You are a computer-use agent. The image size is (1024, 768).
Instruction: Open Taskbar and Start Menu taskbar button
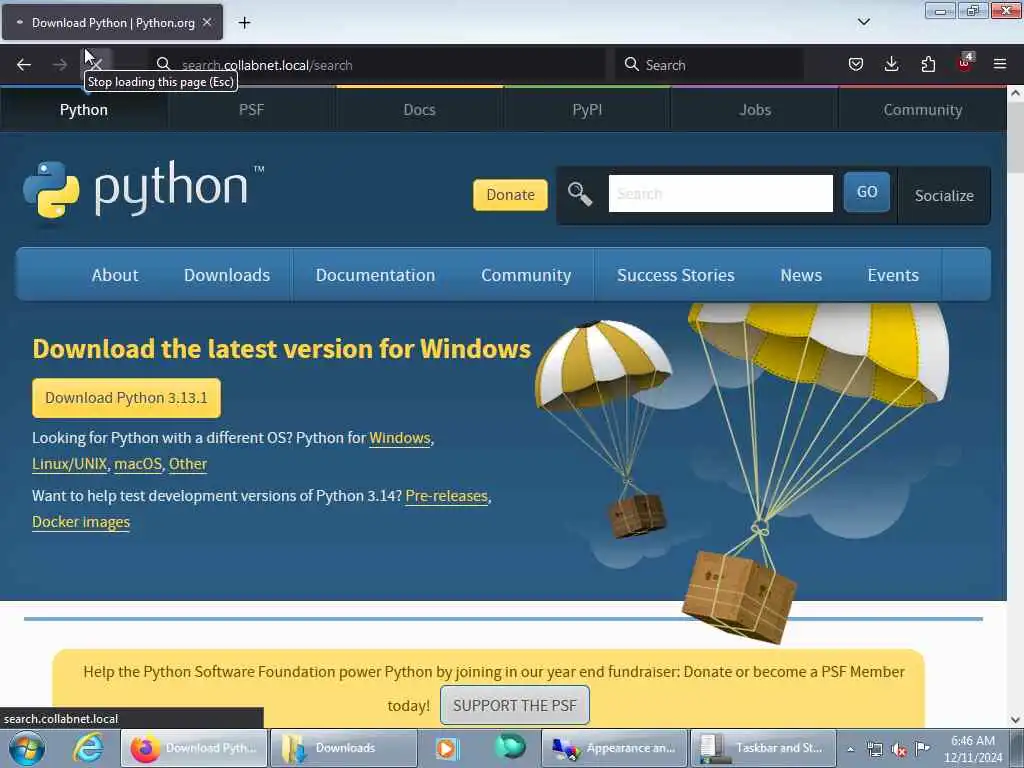click(x=763, y=748)
